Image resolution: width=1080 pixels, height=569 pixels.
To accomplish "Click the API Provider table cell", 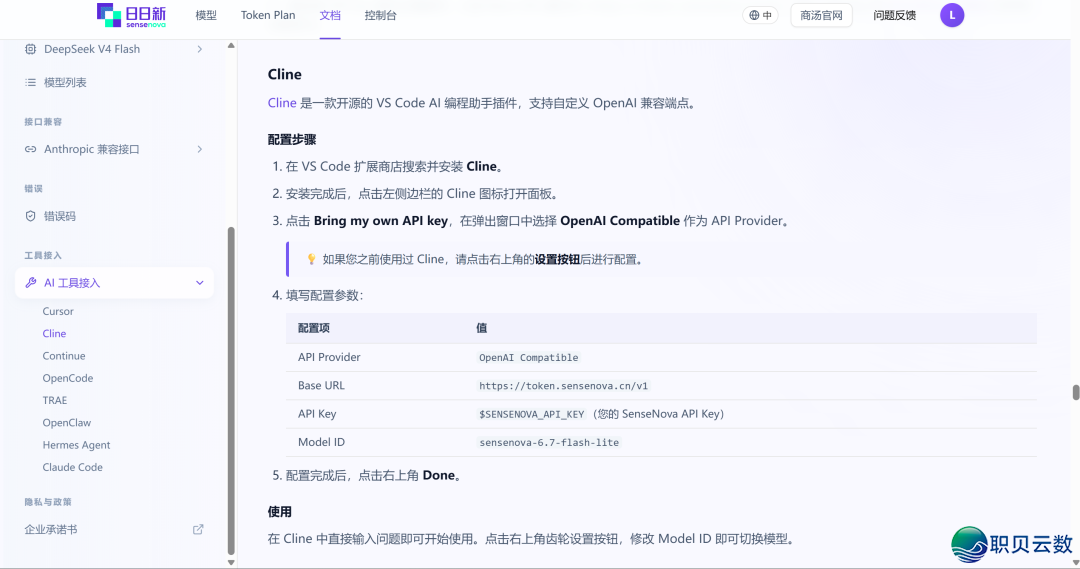I will 329,357.
